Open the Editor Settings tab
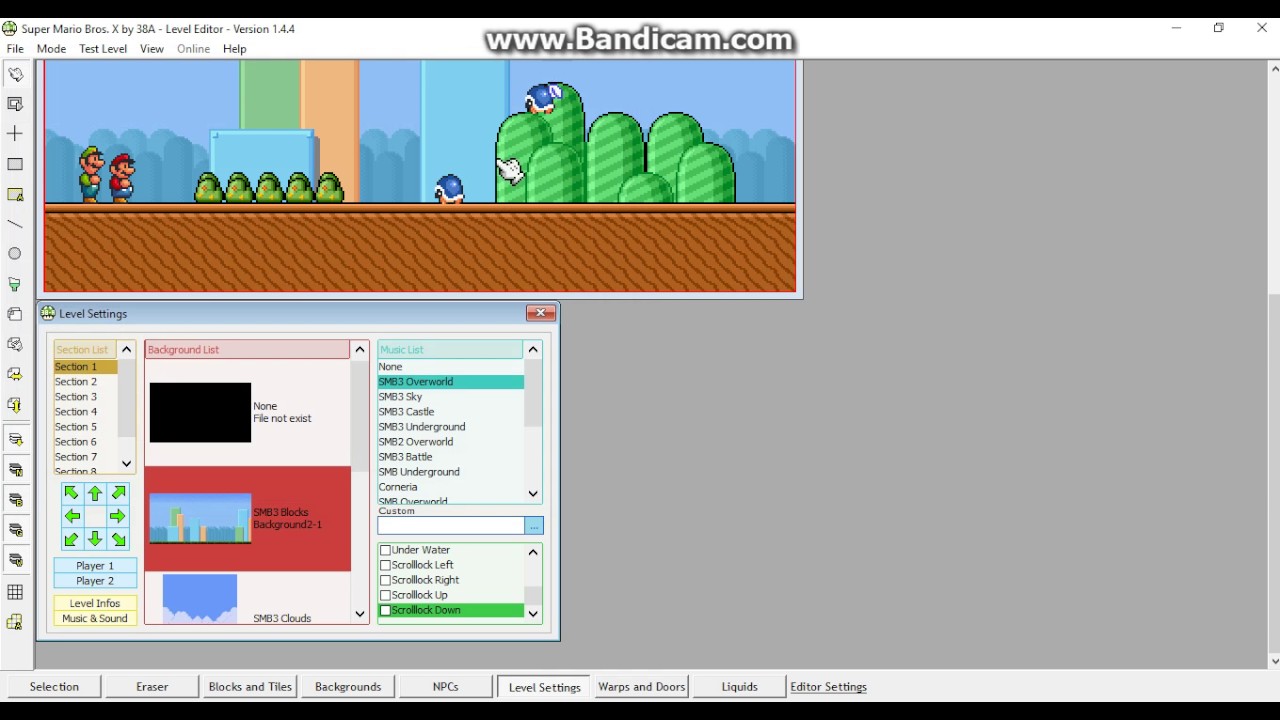 [828, 686]
